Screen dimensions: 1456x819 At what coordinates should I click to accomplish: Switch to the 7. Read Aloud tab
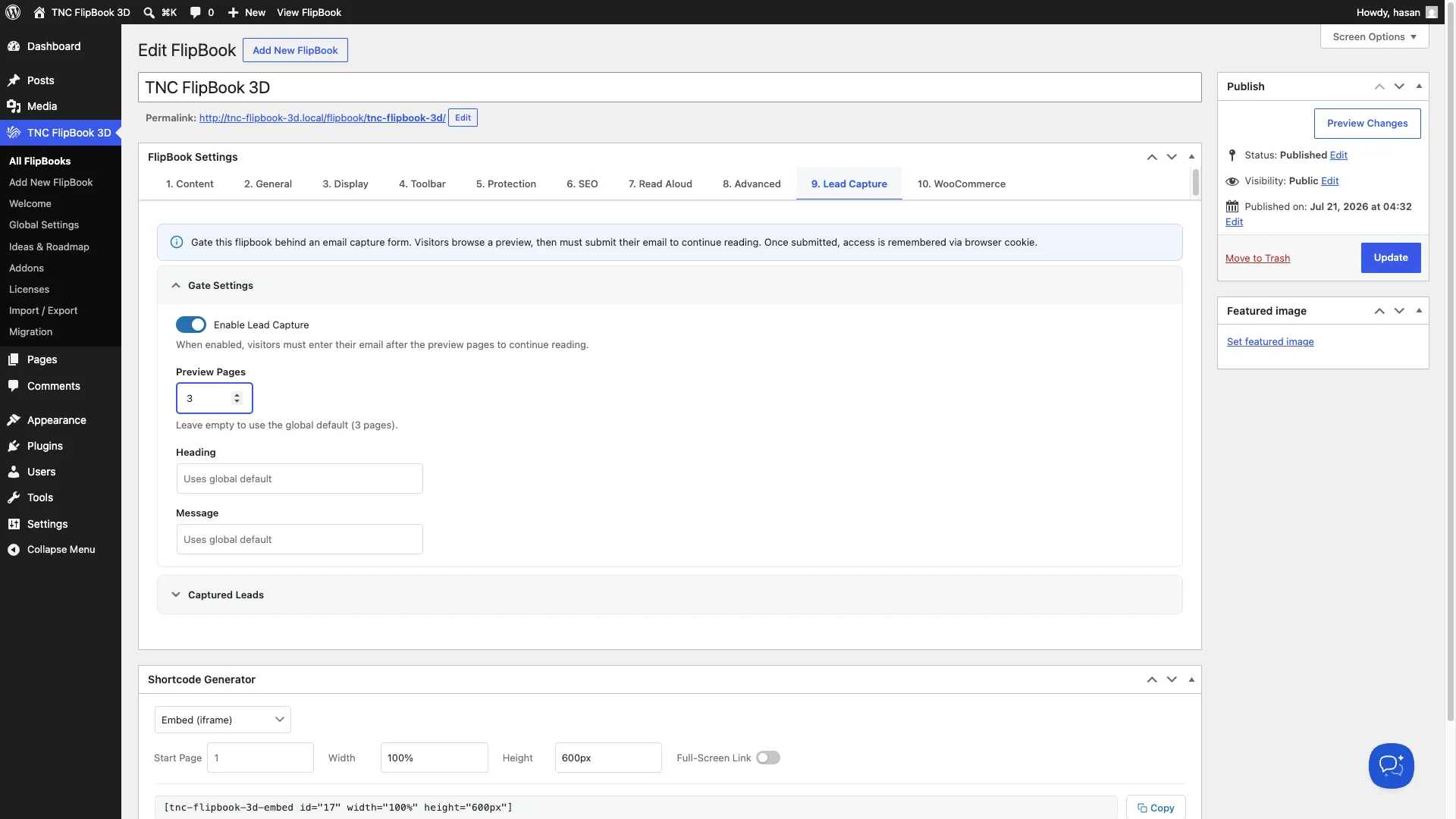661,184
